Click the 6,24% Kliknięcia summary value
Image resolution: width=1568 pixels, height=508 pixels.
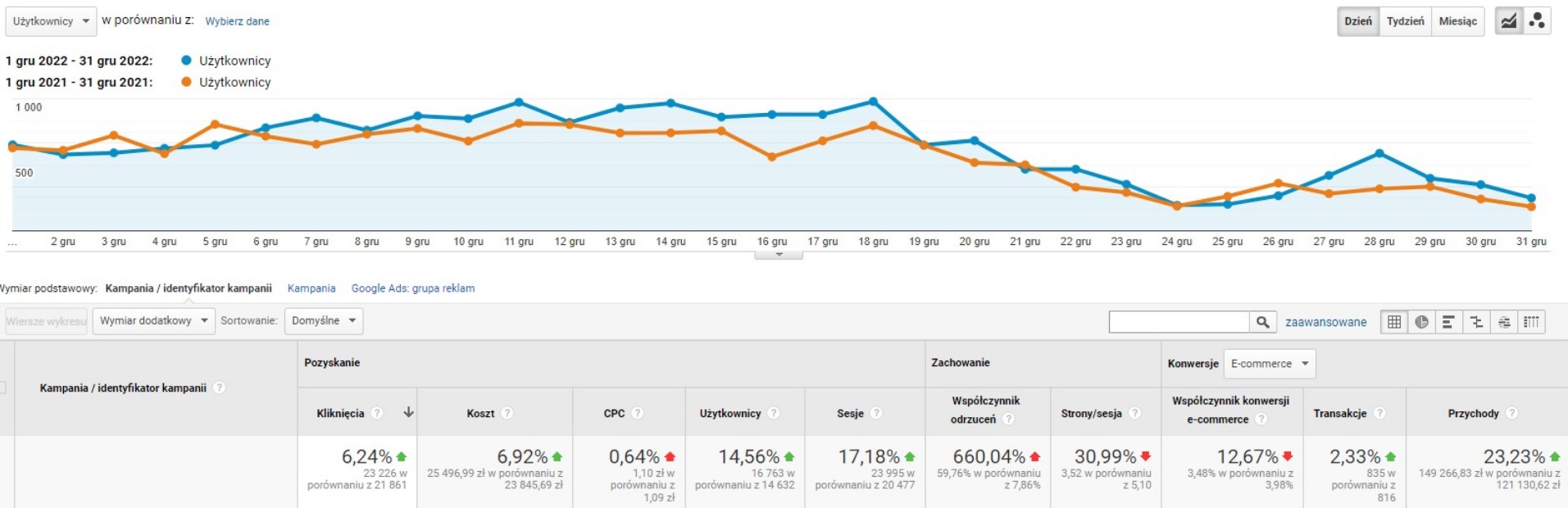point(366,456)
